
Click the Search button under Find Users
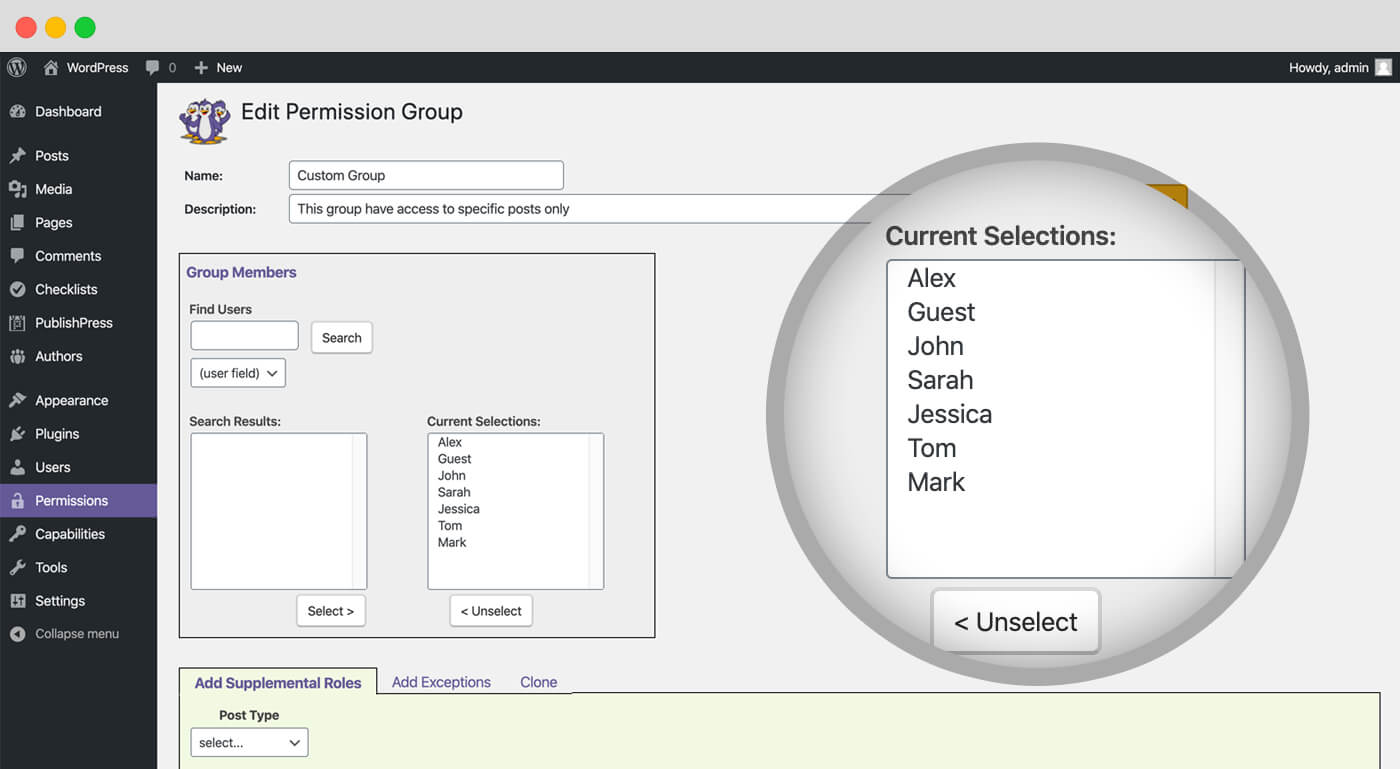(x=342, y=337)
